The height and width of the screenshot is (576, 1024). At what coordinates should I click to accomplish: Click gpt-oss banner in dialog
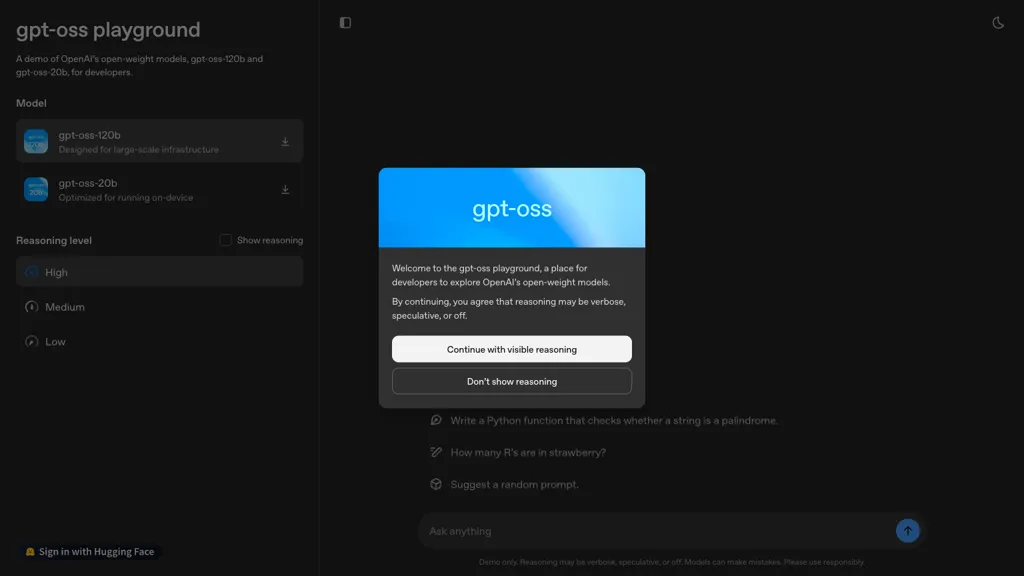pos(511,208)
